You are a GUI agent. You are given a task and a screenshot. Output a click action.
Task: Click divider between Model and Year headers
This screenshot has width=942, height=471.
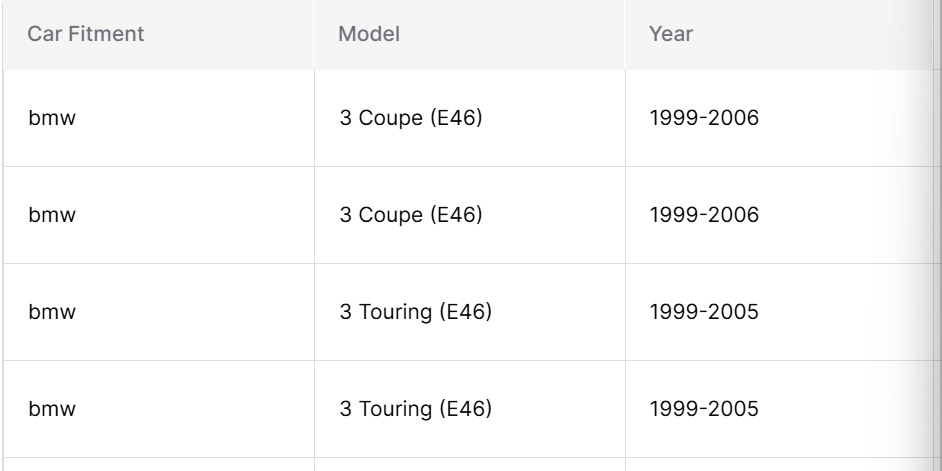pos(625,34)
